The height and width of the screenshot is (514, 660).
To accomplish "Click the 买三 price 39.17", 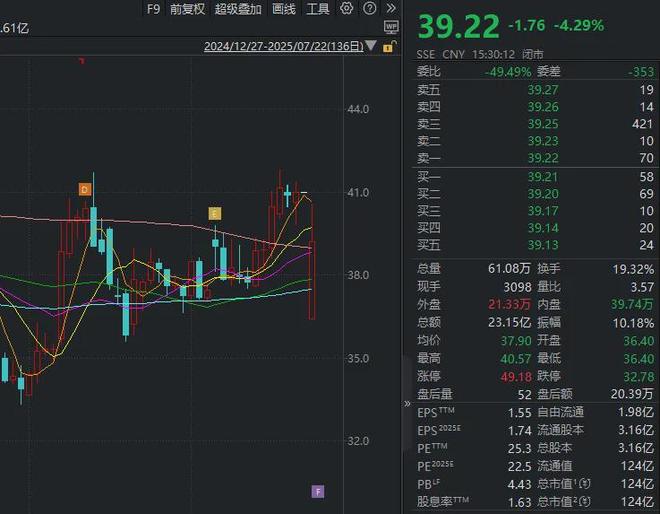I will (x=543, y=210).
